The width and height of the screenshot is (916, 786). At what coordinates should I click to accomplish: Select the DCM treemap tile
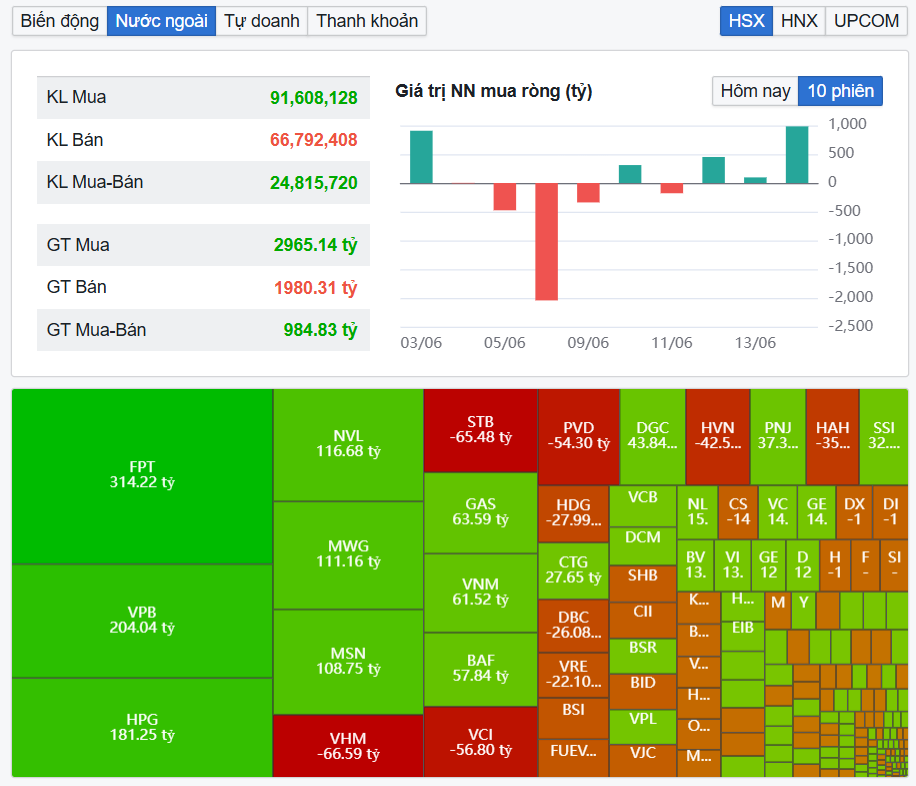643,546
